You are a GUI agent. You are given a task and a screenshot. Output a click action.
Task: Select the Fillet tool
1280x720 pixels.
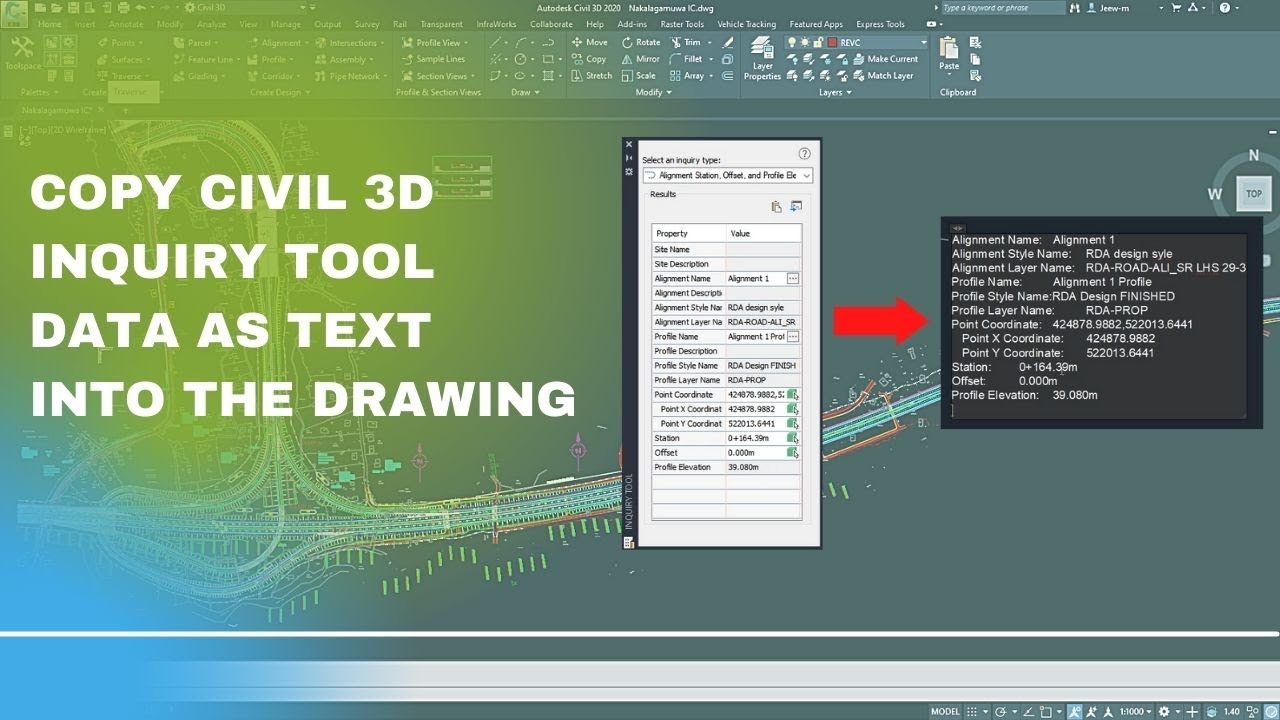685,59
